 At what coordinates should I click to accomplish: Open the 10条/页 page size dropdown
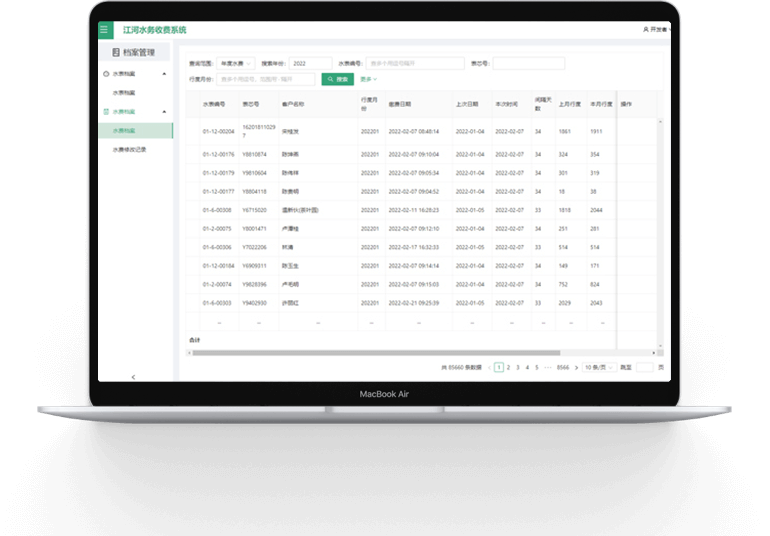(x=597, y=368)
